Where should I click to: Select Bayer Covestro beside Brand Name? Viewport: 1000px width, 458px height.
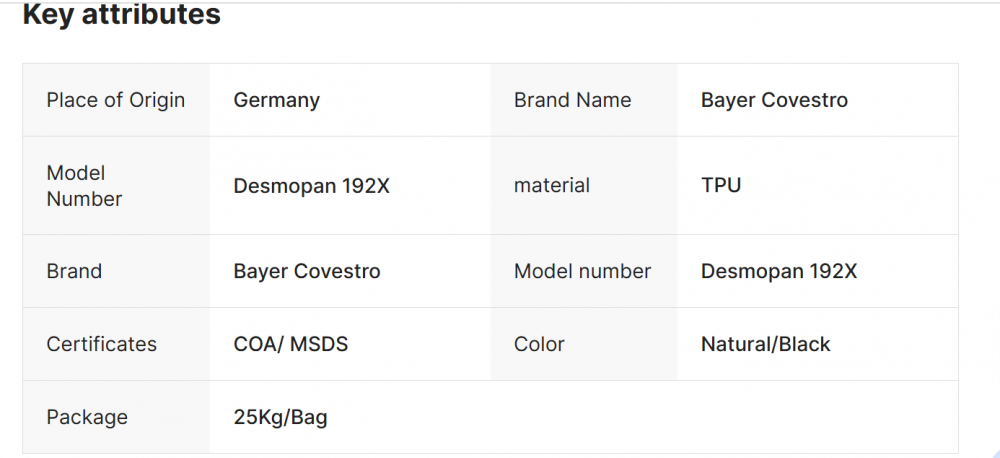774,100
